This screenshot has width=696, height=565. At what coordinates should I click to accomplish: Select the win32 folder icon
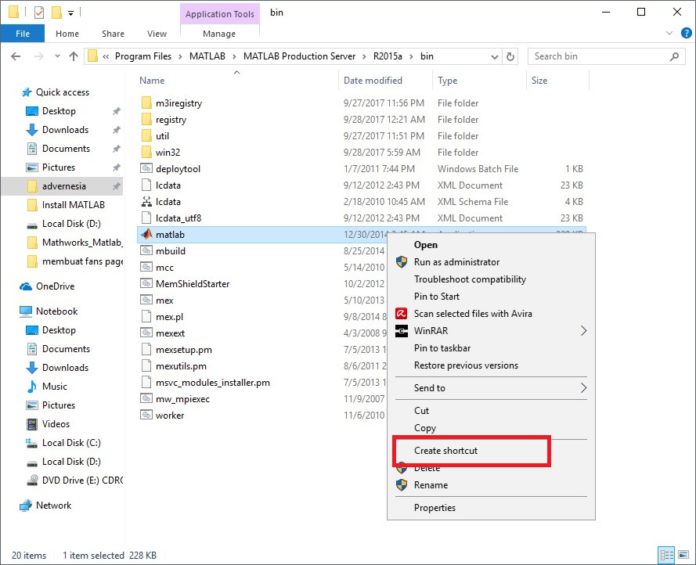point(146,152)
